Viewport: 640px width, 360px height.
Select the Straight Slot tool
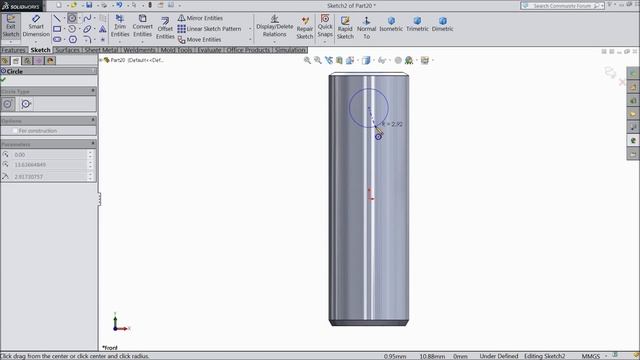pos(57,40)
